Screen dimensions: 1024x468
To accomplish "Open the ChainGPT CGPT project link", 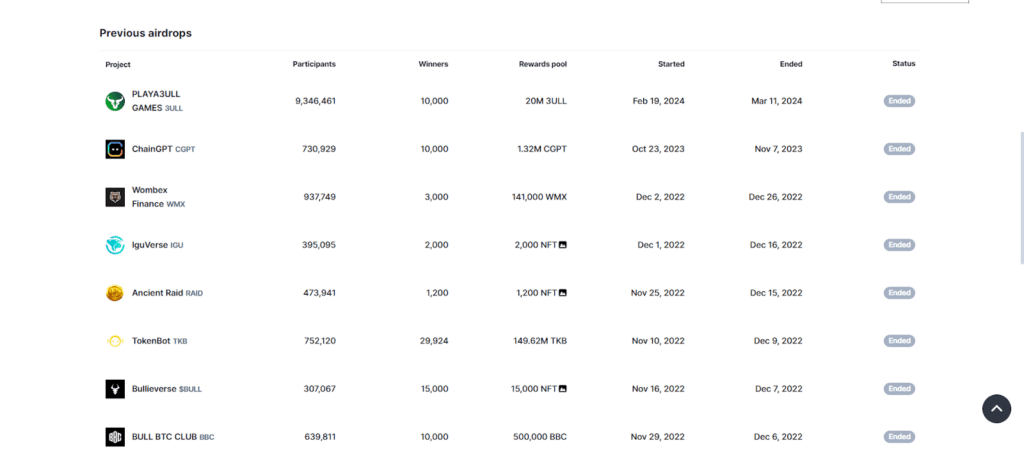I will tap(163, 149).
